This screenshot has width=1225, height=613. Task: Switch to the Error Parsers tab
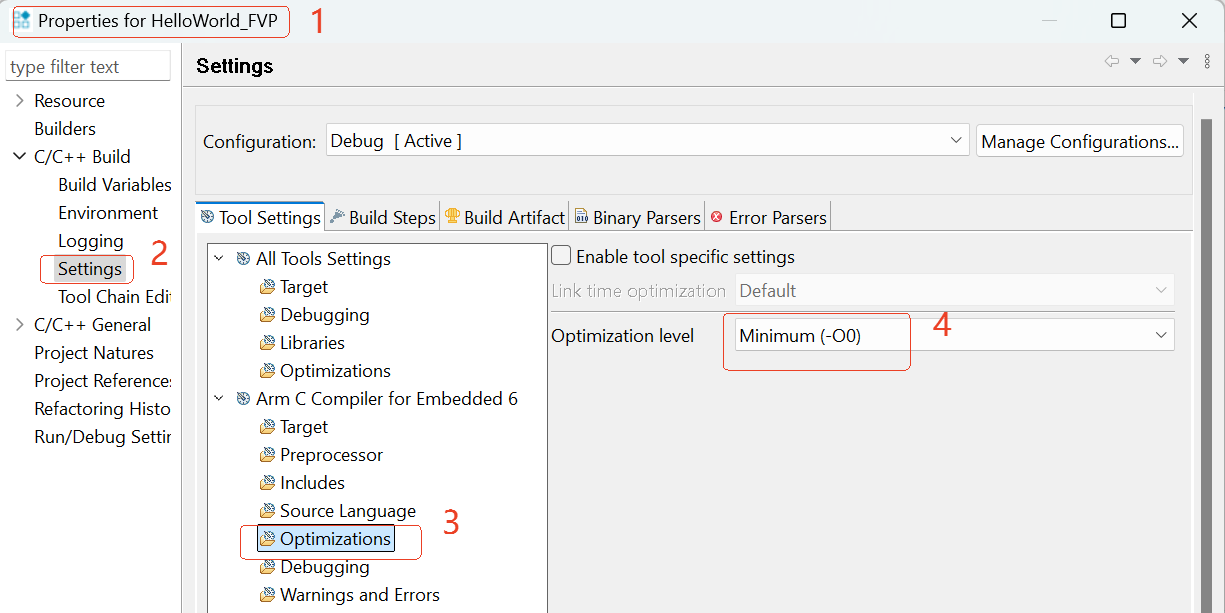[768, 217]
